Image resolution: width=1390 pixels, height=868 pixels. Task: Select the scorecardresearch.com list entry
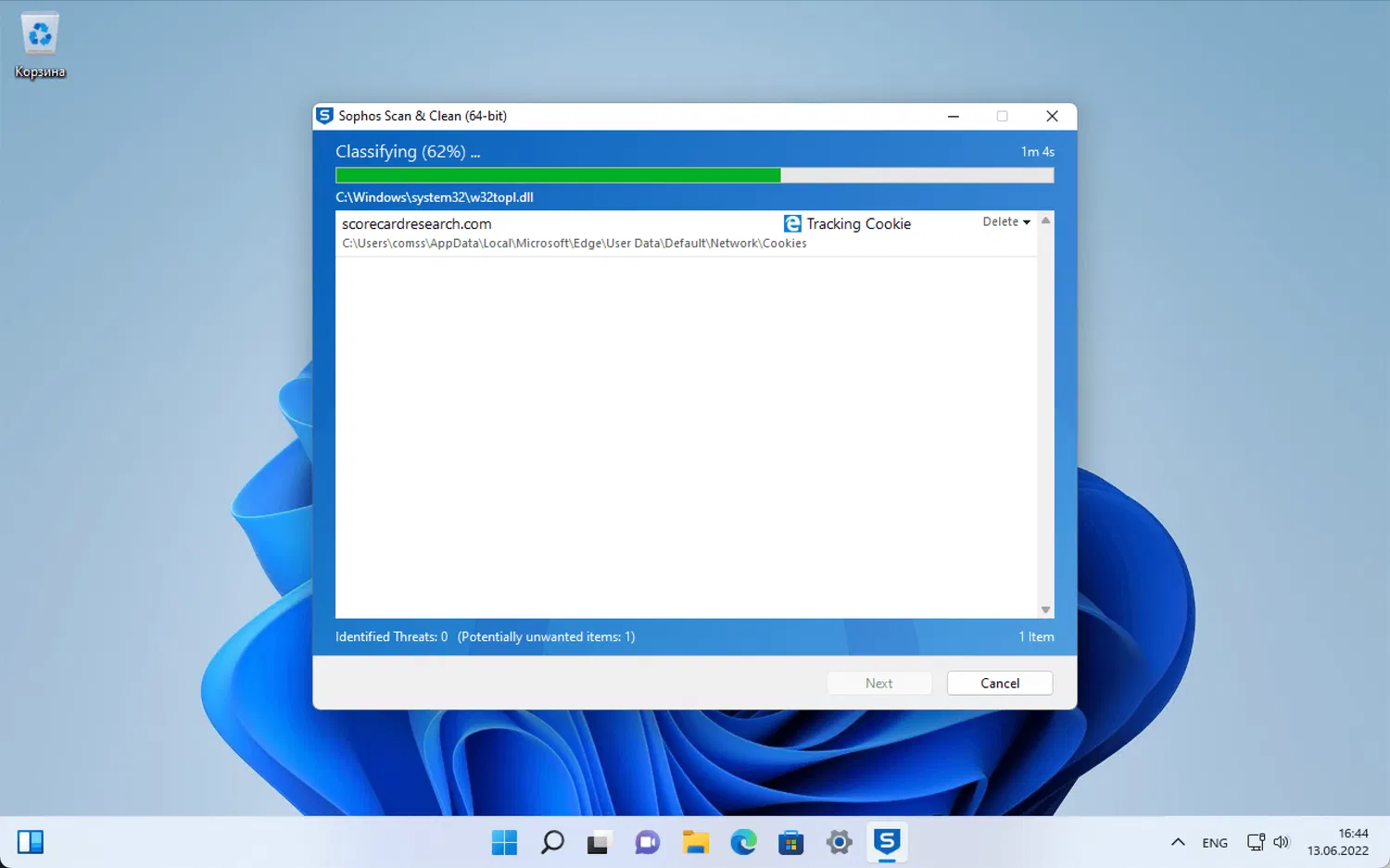pyautogui.click(x=687, y=233)
